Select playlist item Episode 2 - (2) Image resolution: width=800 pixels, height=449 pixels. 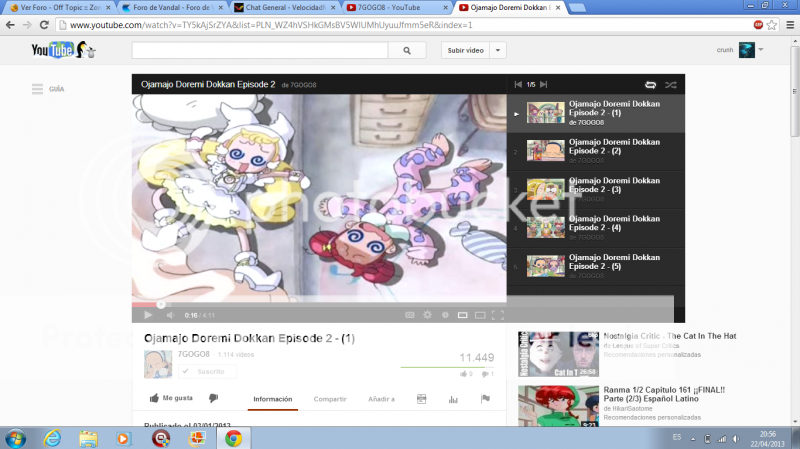tap(596, 152)
